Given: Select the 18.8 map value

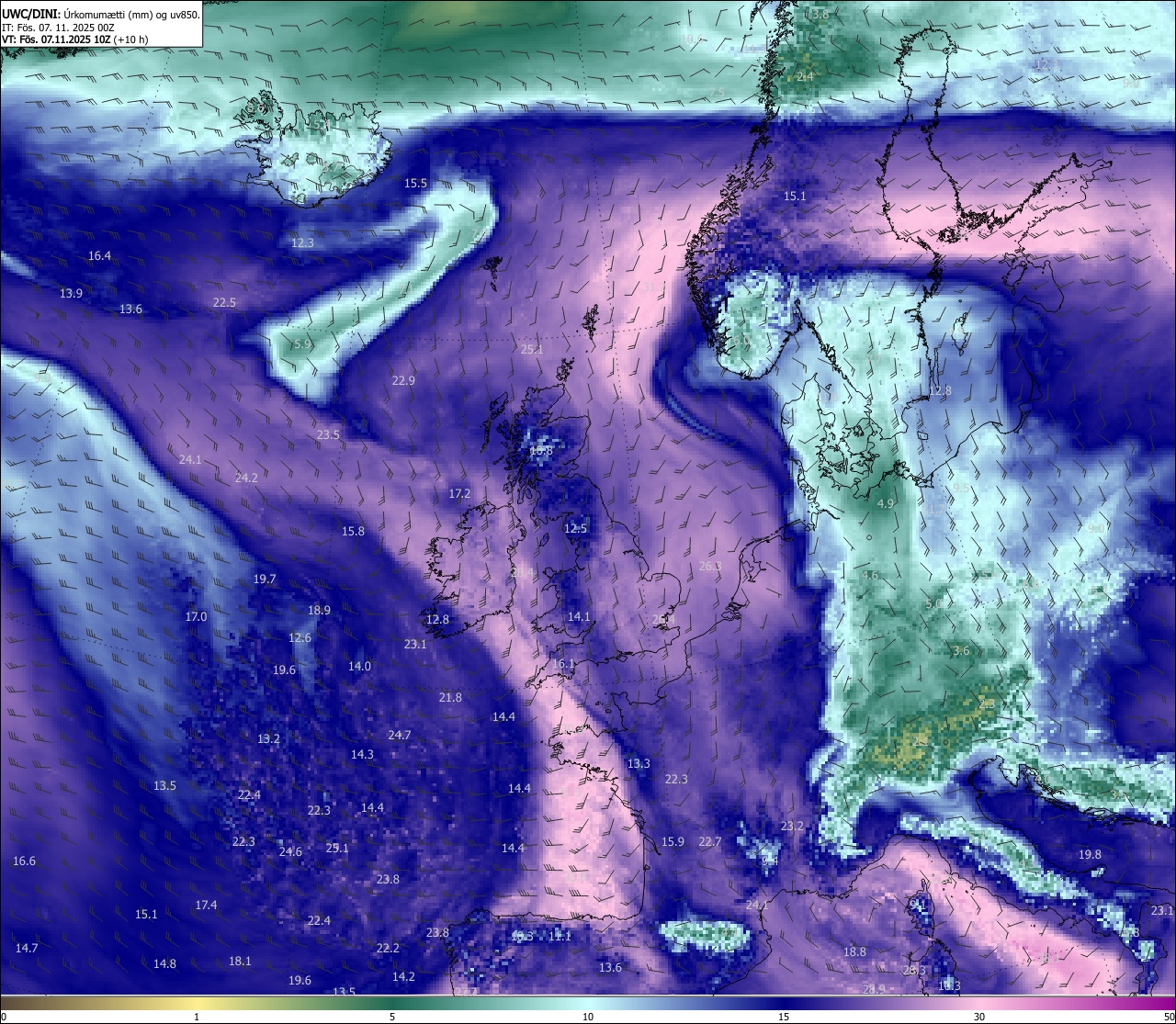Looking at the screenshot, I should (x=854, y=952).
